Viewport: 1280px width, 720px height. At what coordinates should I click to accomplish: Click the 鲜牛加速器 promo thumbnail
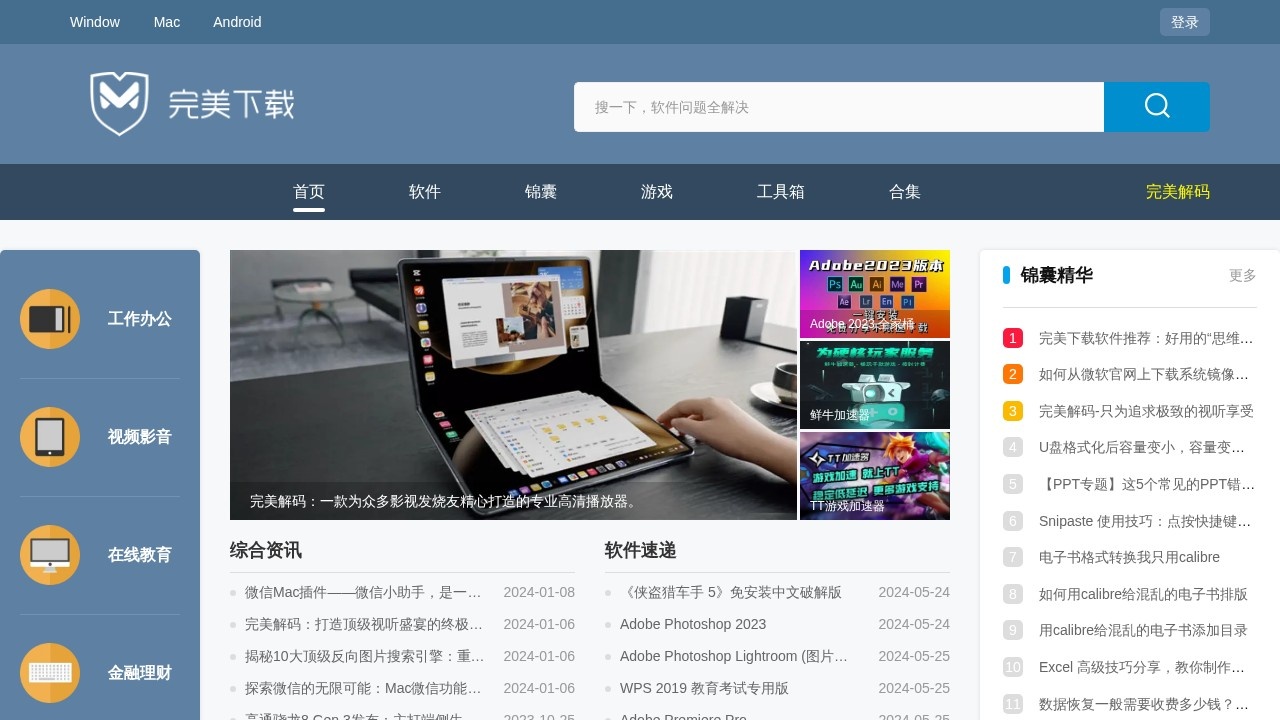pyautogui.click(x=874, y=385)
